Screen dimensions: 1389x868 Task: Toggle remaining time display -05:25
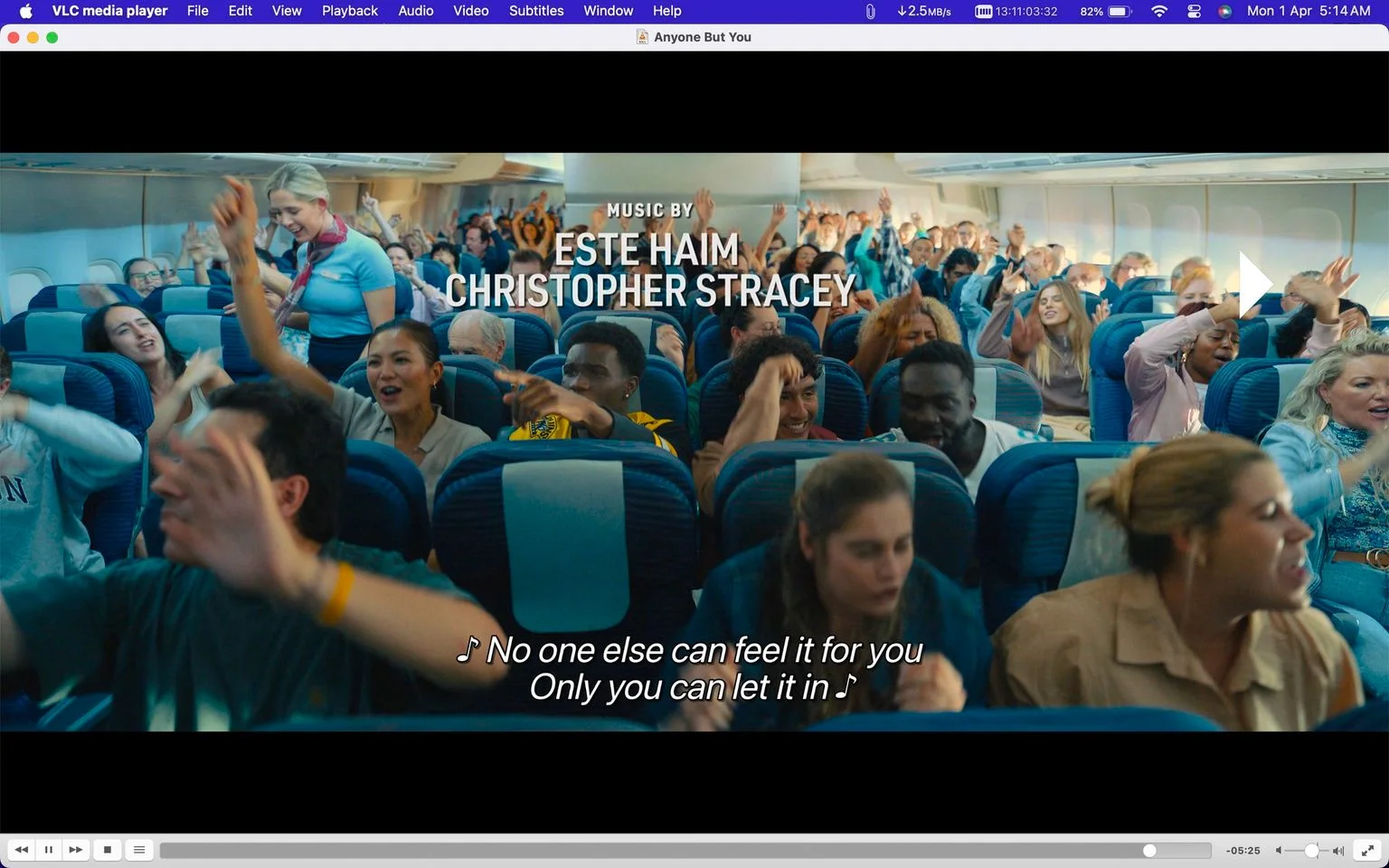pyautogui.click(x=1243, y=851)
